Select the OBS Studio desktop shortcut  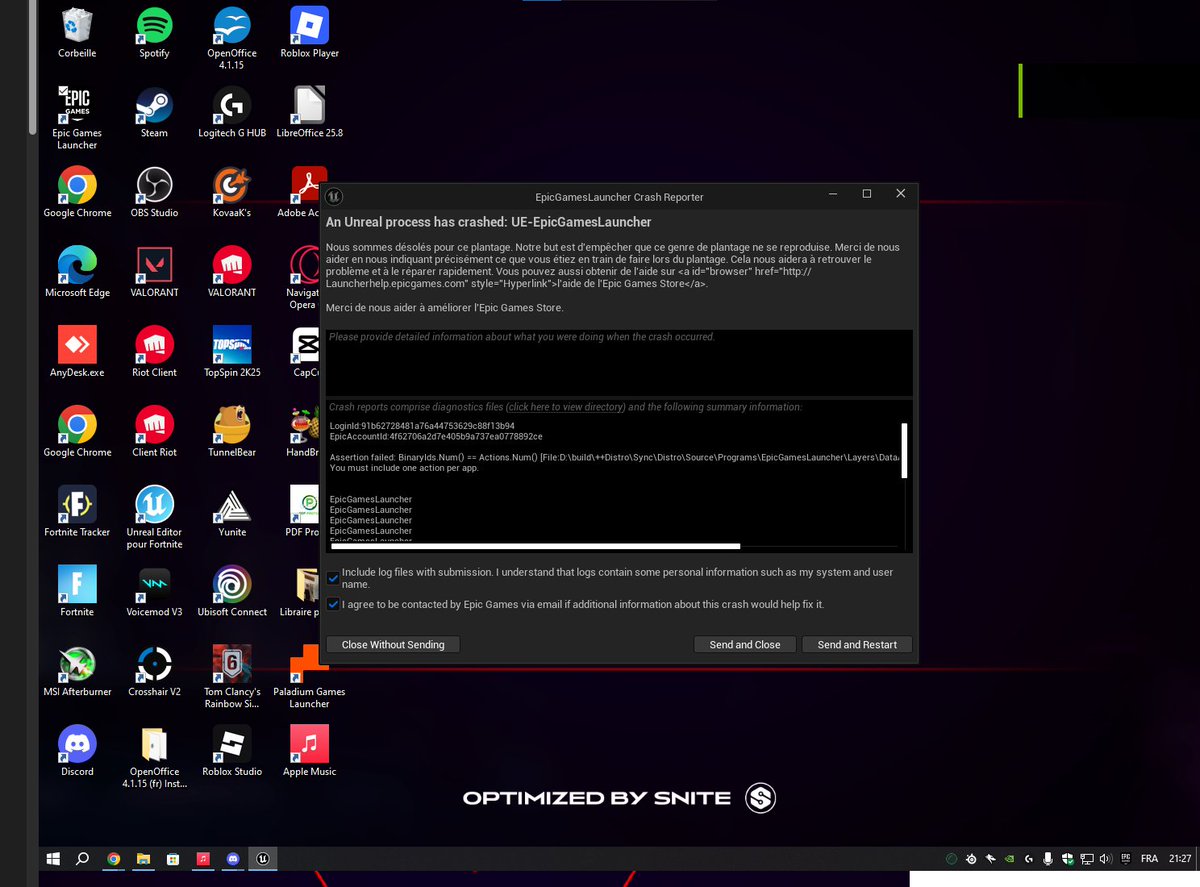154,192
